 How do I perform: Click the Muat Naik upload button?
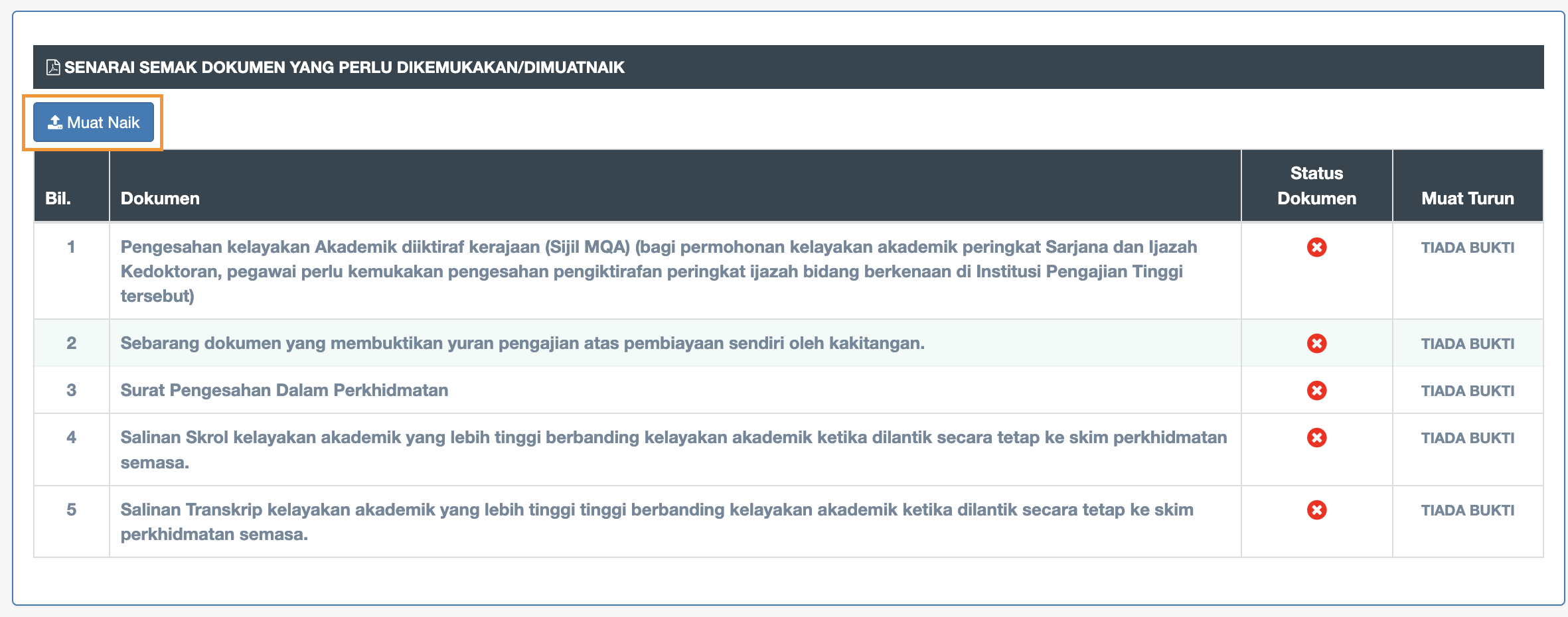coord(94,122)
